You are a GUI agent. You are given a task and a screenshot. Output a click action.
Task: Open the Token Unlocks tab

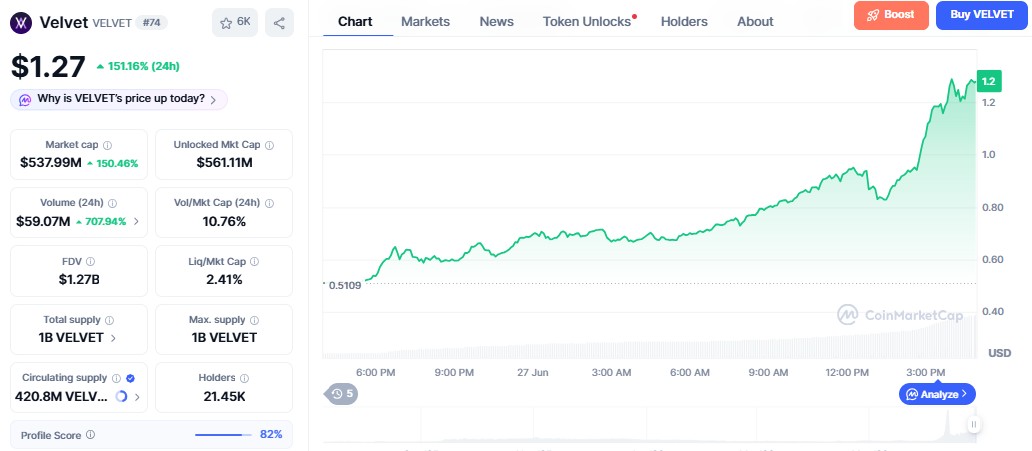587,21
